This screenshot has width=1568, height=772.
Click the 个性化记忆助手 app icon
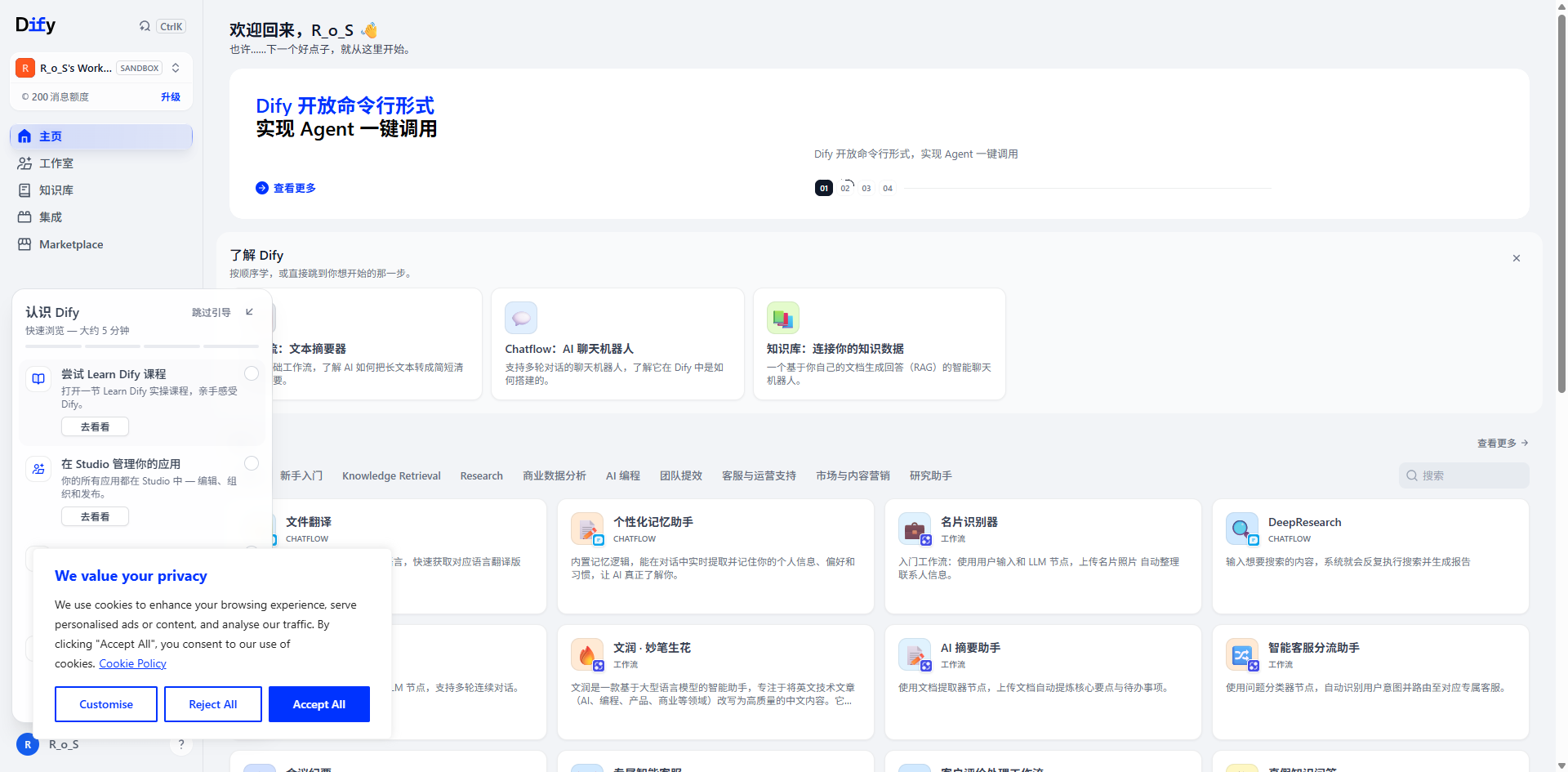click(587, 529)
